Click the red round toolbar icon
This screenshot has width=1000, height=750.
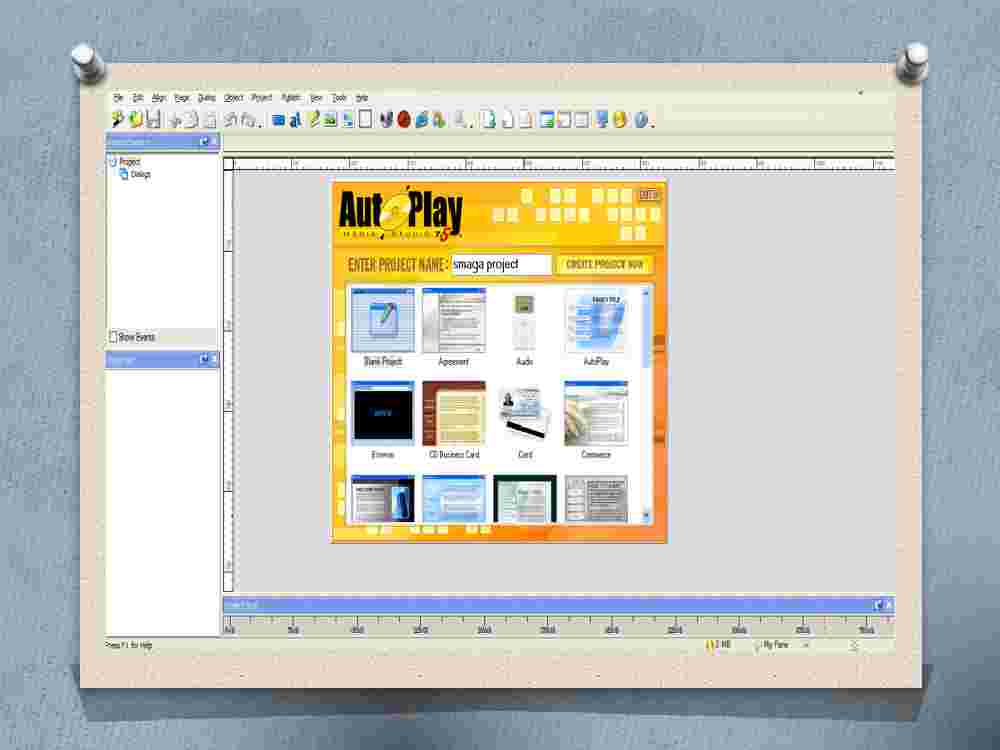(404, 120)
